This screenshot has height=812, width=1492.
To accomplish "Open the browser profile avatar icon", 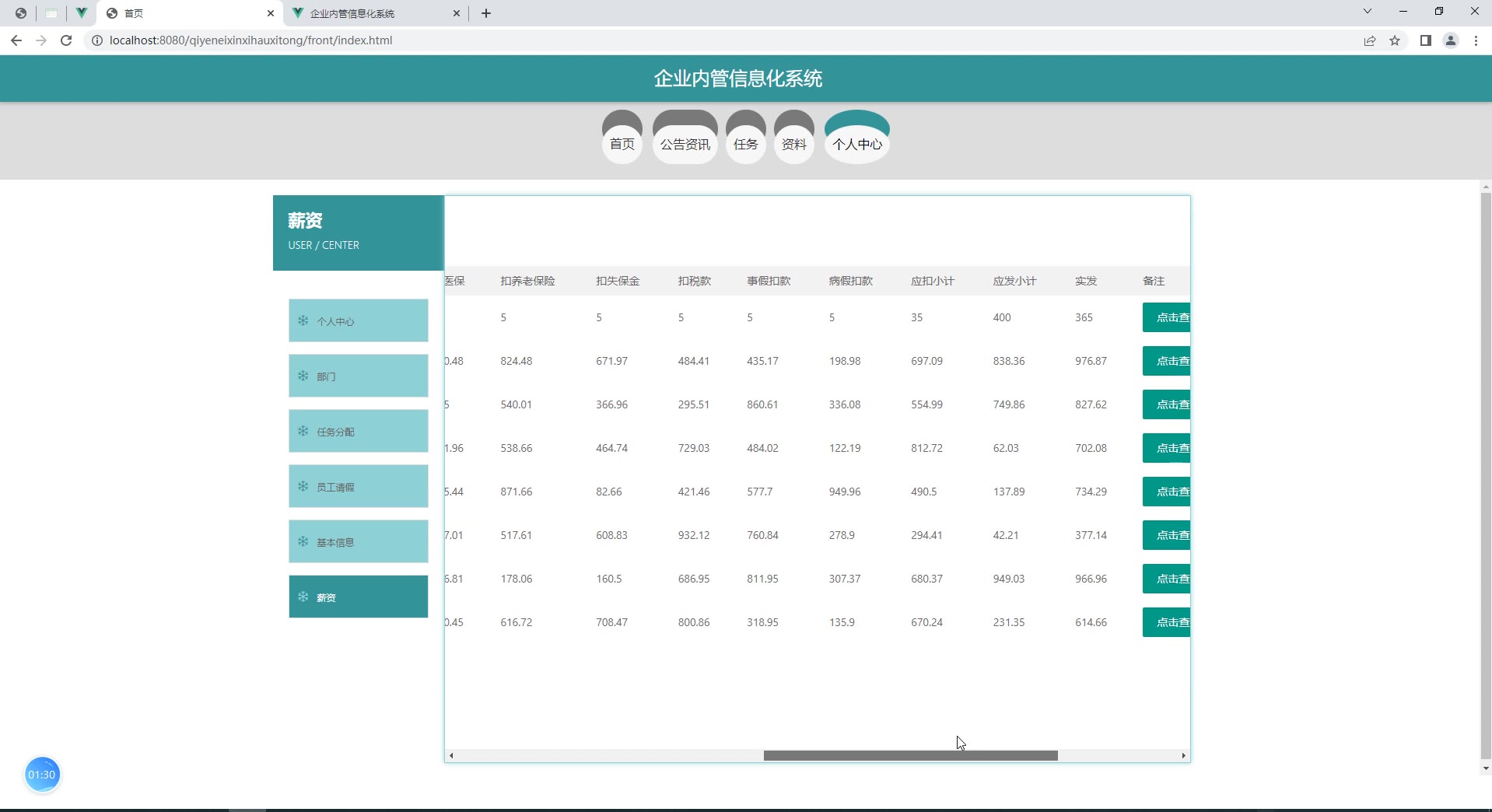I will click(1451, 40).
